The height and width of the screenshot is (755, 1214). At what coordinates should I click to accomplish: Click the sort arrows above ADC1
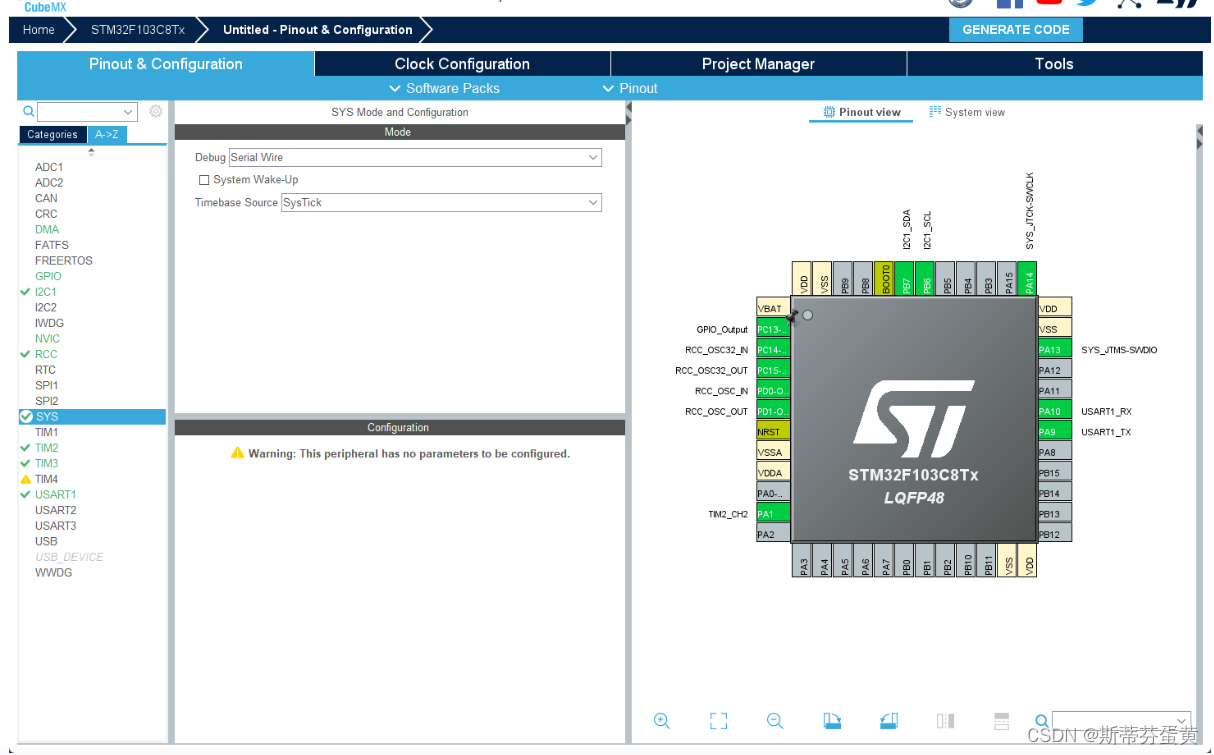click(92, 152)
